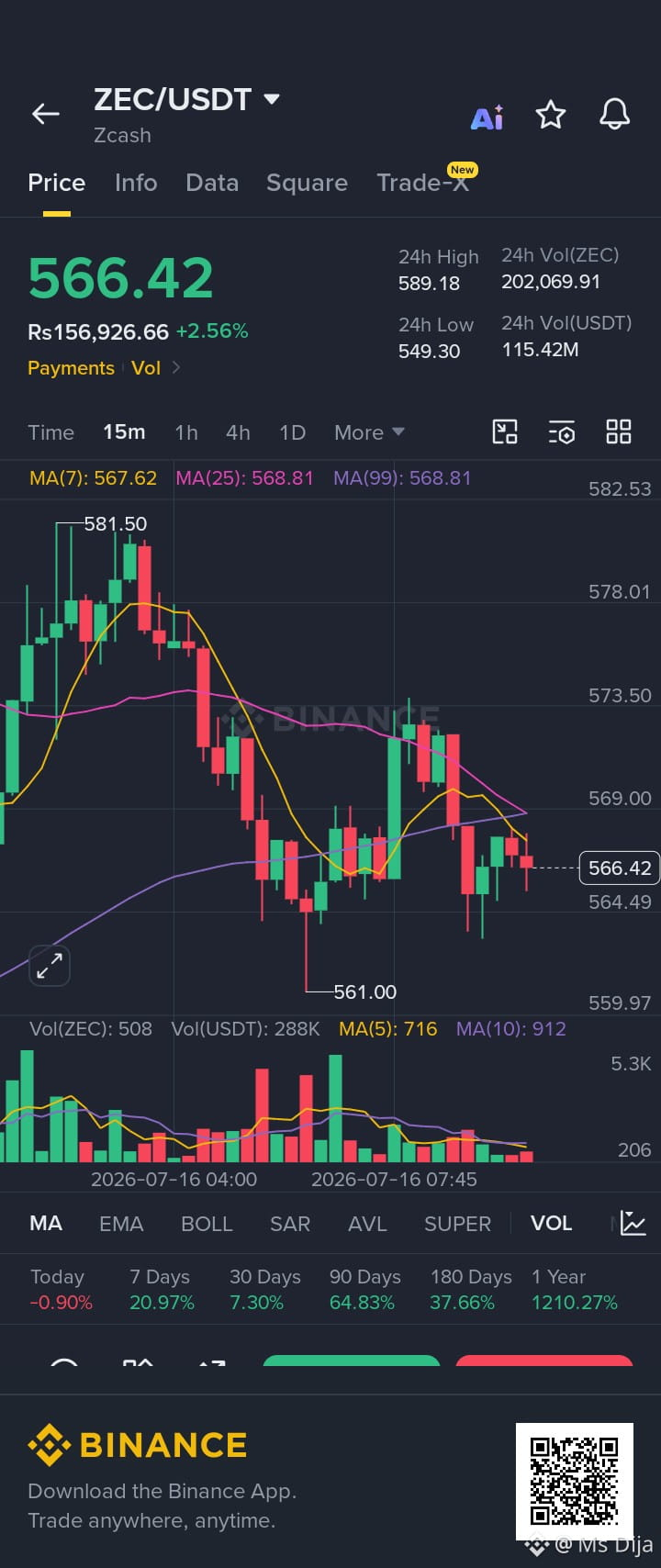Tap the 1 Year 1210.27% performance

tap(575, 1290)
